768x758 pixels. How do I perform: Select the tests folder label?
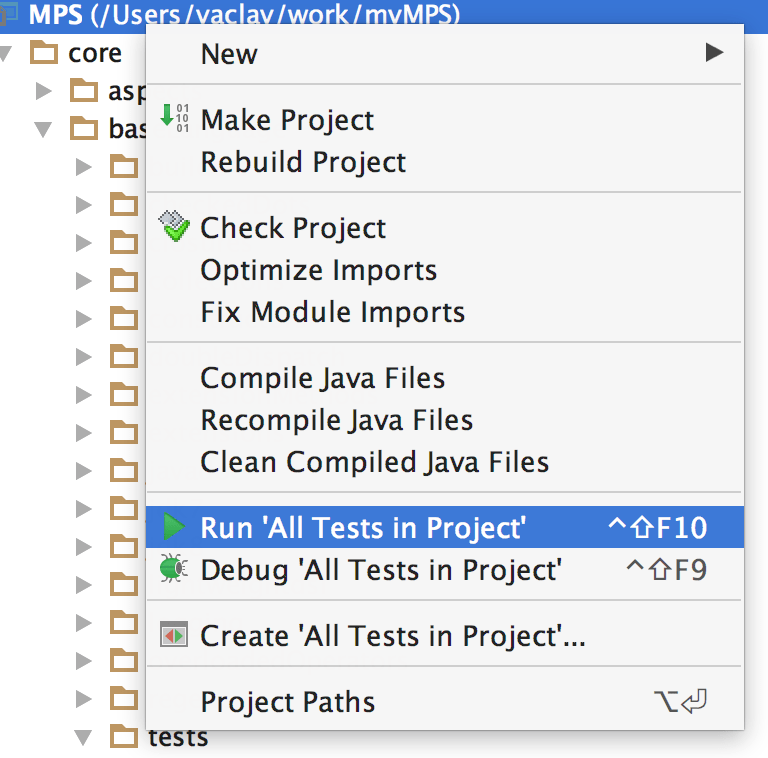tap(178, 739)
